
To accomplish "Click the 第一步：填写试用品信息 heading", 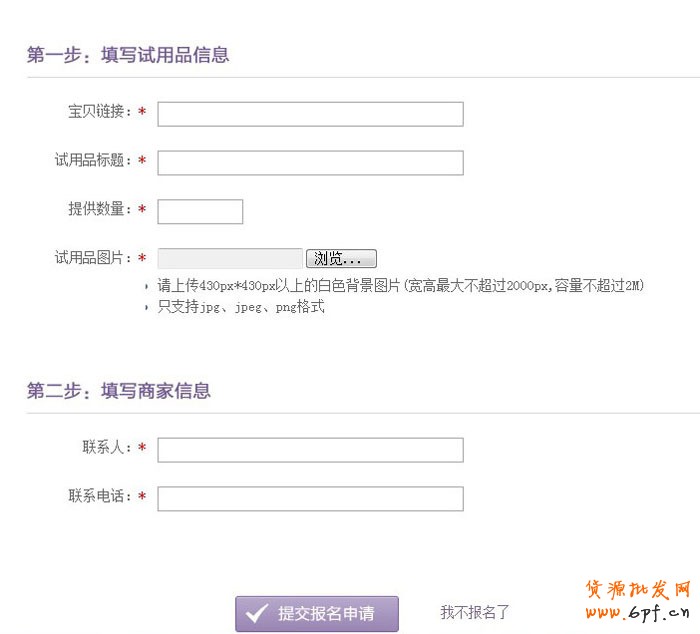I will coord(128,55).
